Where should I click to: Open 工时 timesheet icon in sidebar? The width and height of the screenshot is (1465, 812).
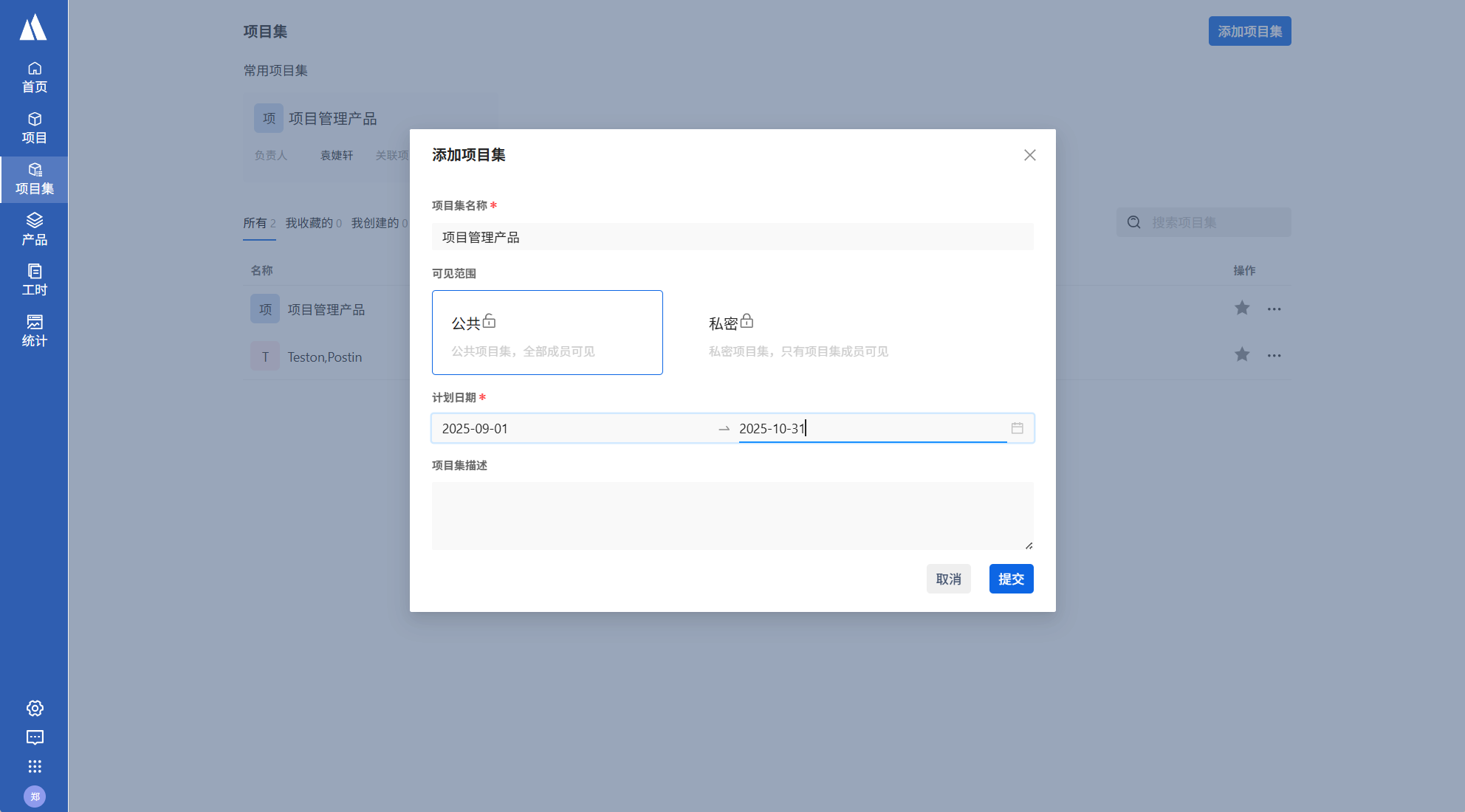tap(34, 280)
